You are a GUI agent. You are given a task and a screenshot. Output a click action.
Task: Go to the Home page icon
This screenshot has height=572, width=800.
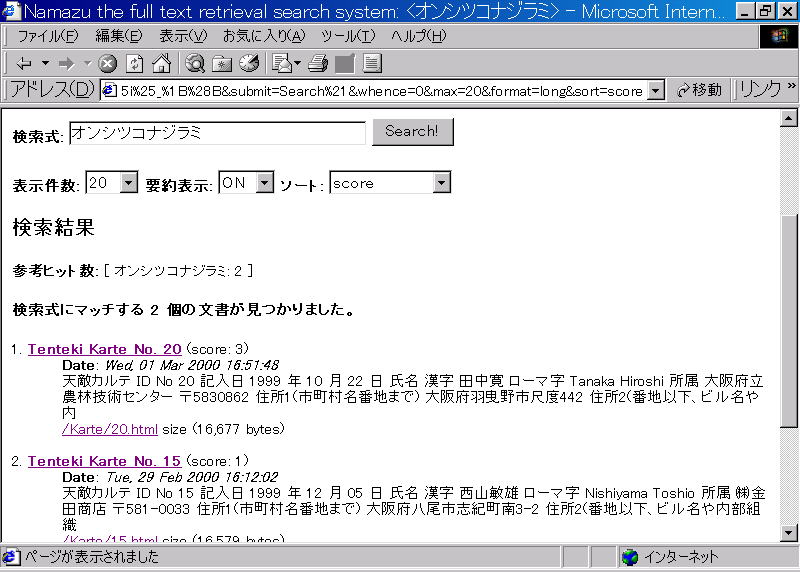160,64
